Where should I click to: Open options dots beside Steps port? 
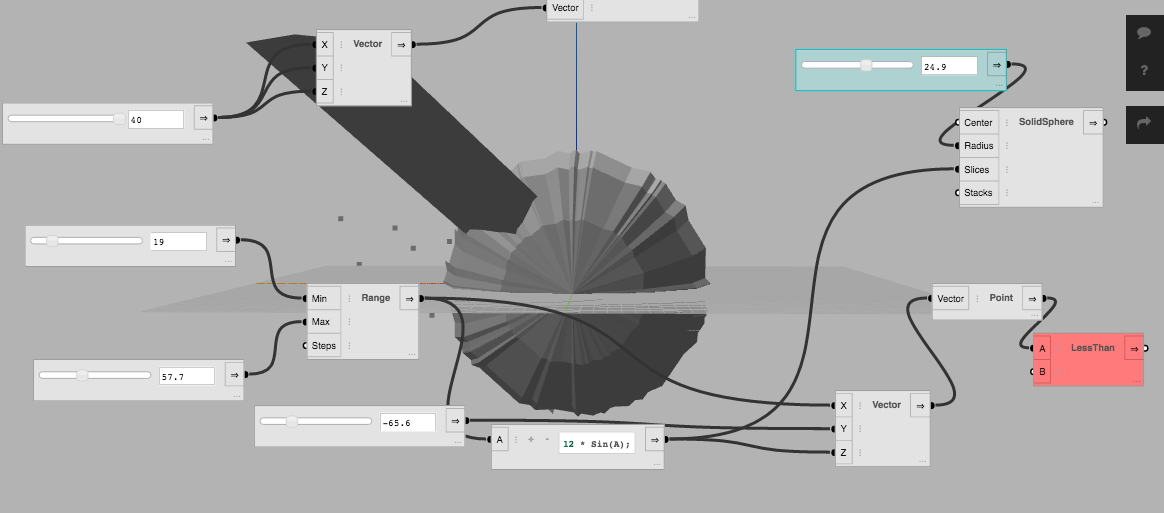350,345
